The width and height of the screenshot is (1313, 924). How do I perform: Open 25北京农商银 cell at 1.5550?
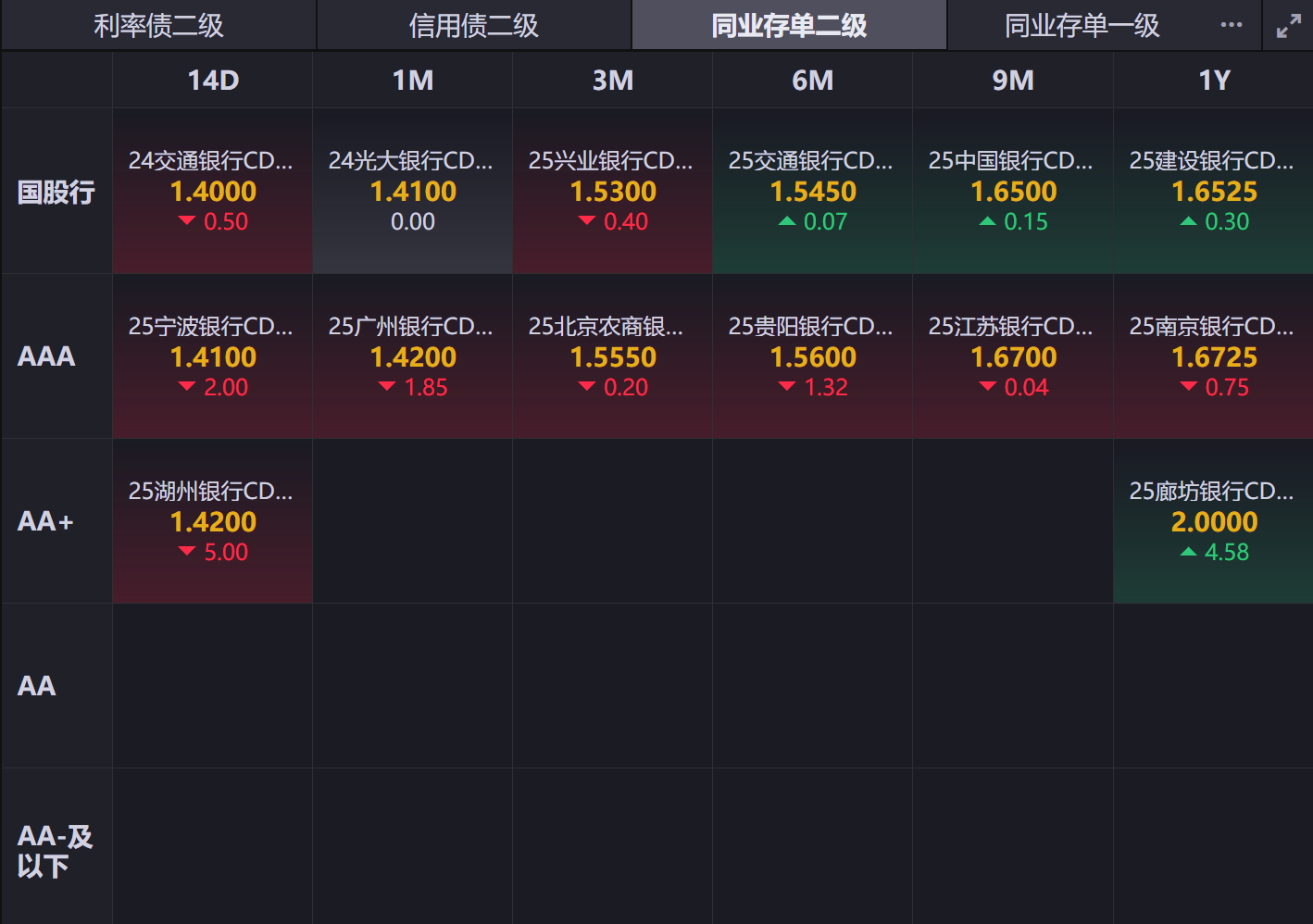[x=613, y=356]
